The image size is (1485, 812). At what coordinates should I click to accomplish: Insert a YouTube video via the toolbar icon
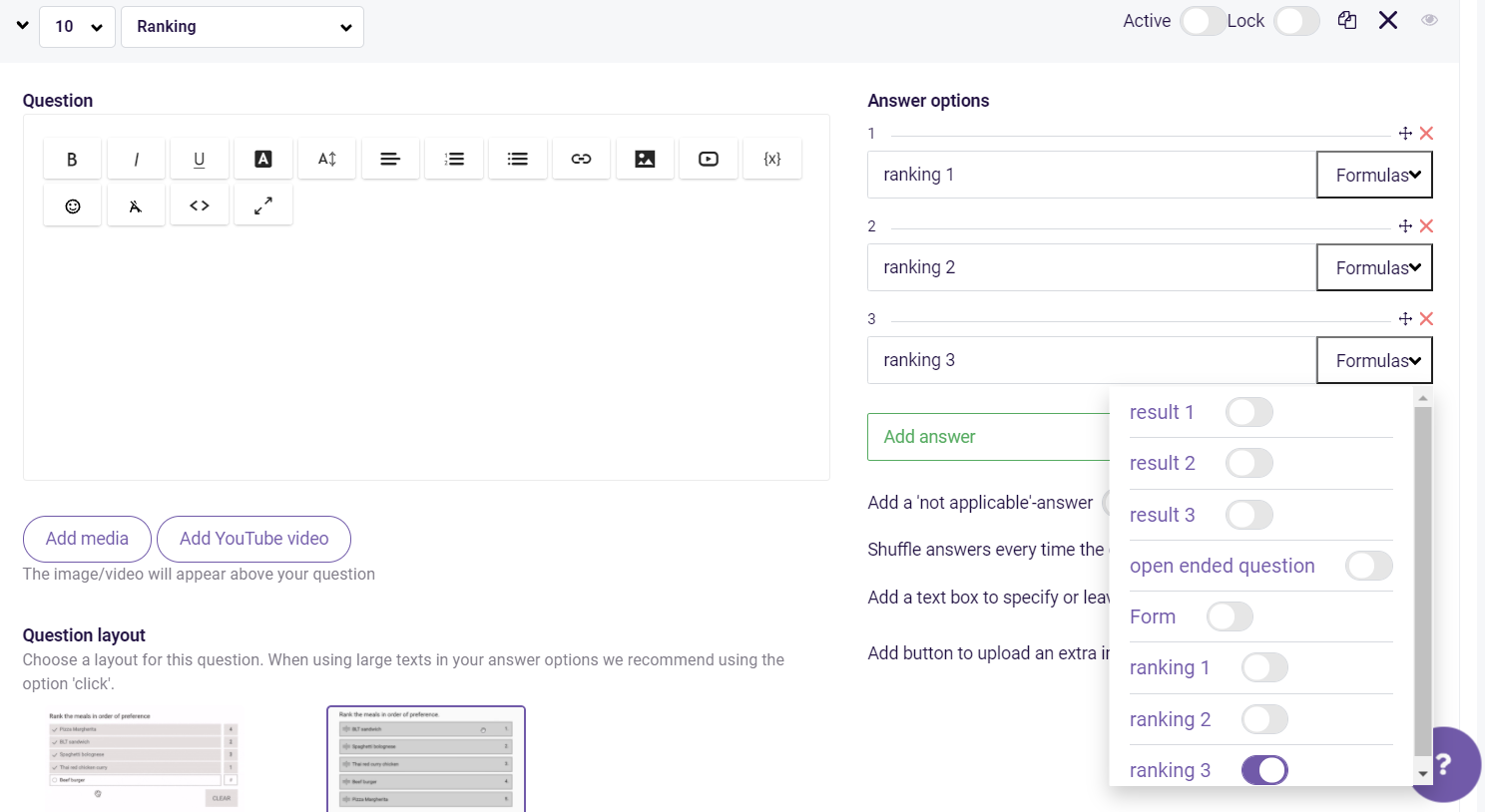709,158
